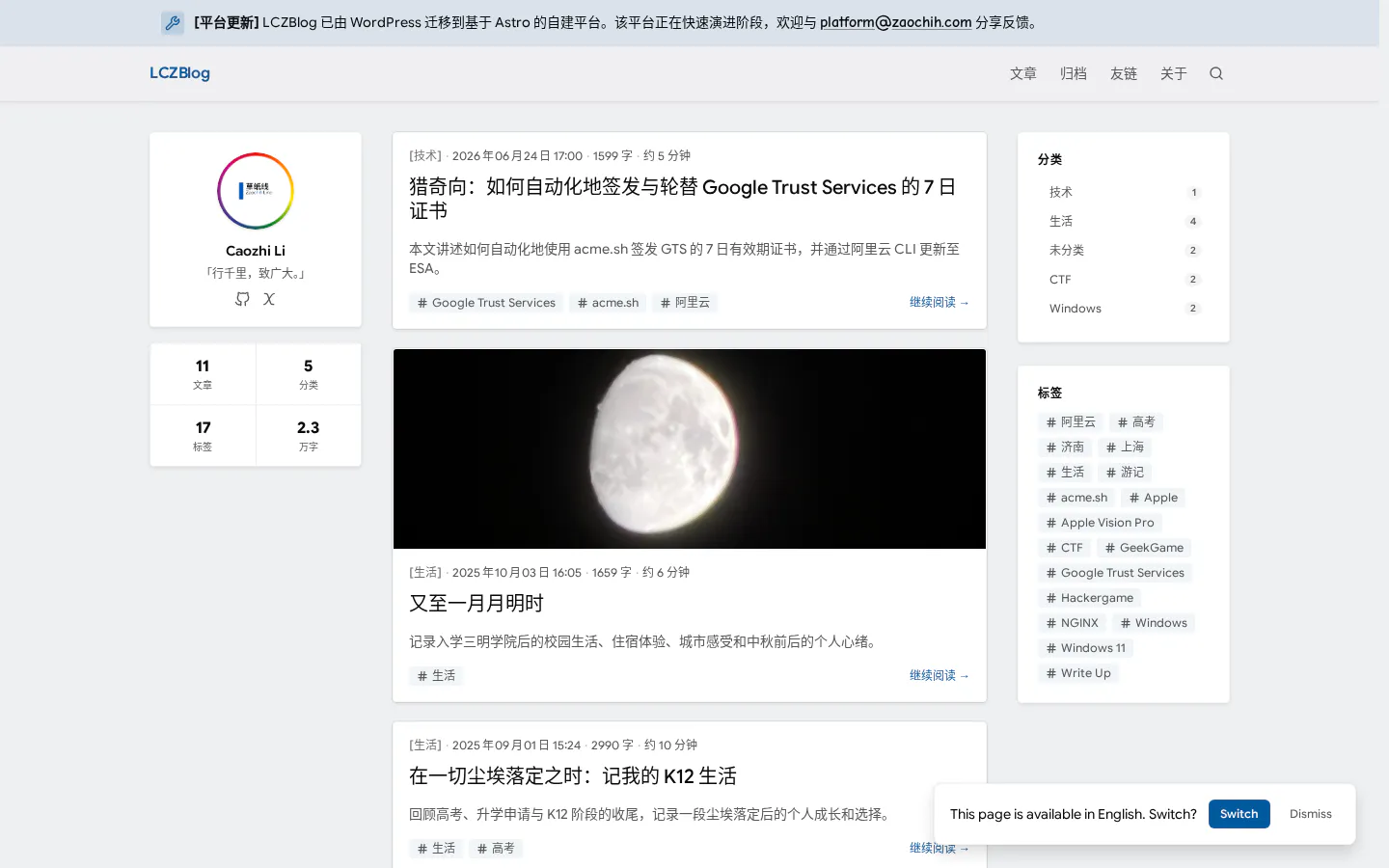Open the 记我的 K12 生活 article title
This screenshot has width=1389, height=868.
pos(573,776)
